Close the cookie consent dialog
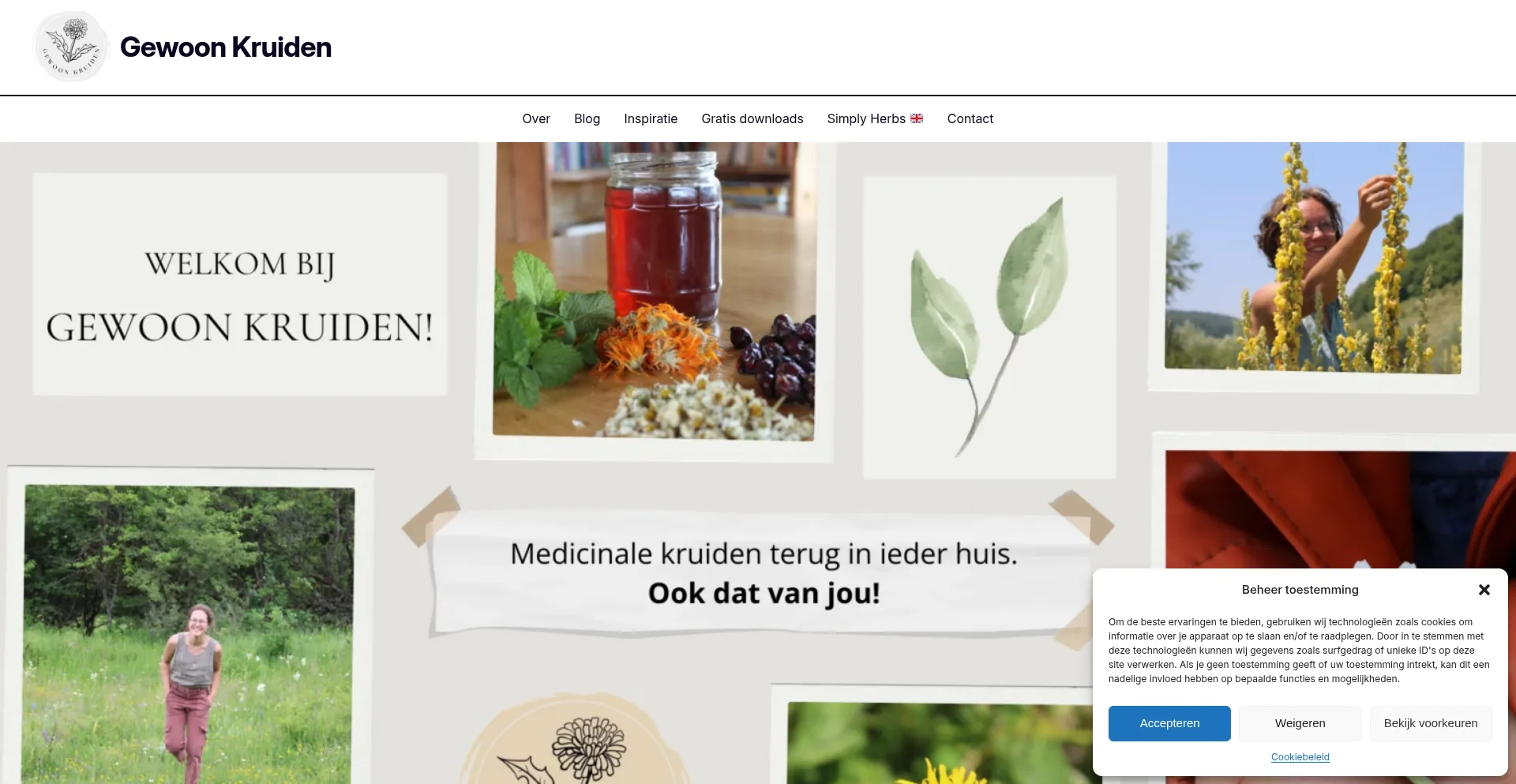 (1484, 590)
